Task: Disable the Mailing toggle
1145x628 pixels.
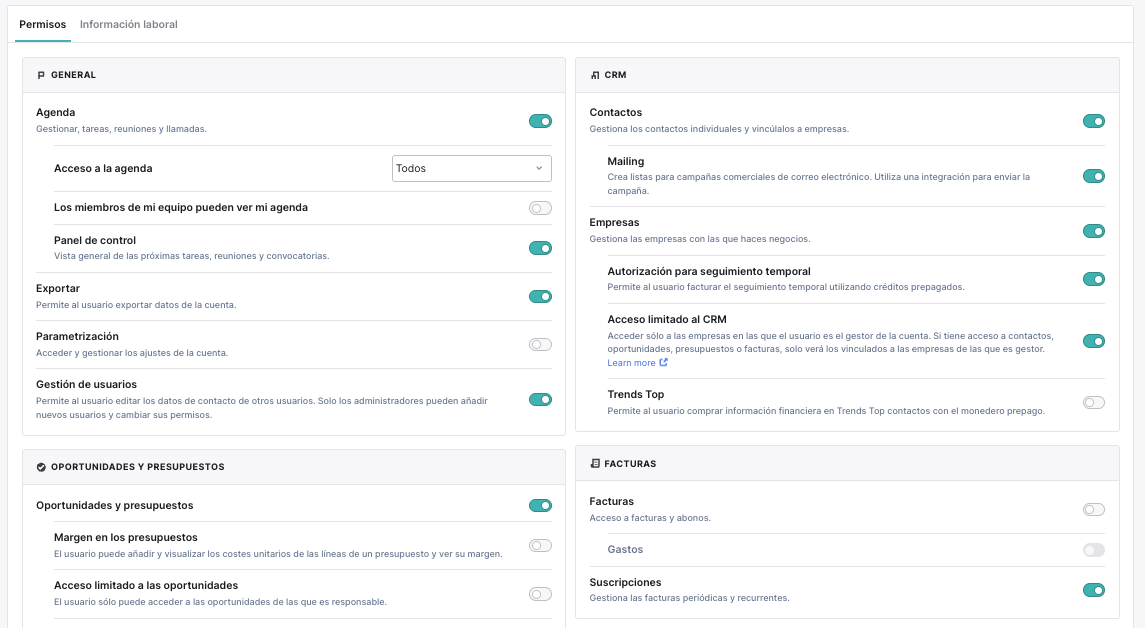Action: pyautogui.click(x=1094, y=176)
